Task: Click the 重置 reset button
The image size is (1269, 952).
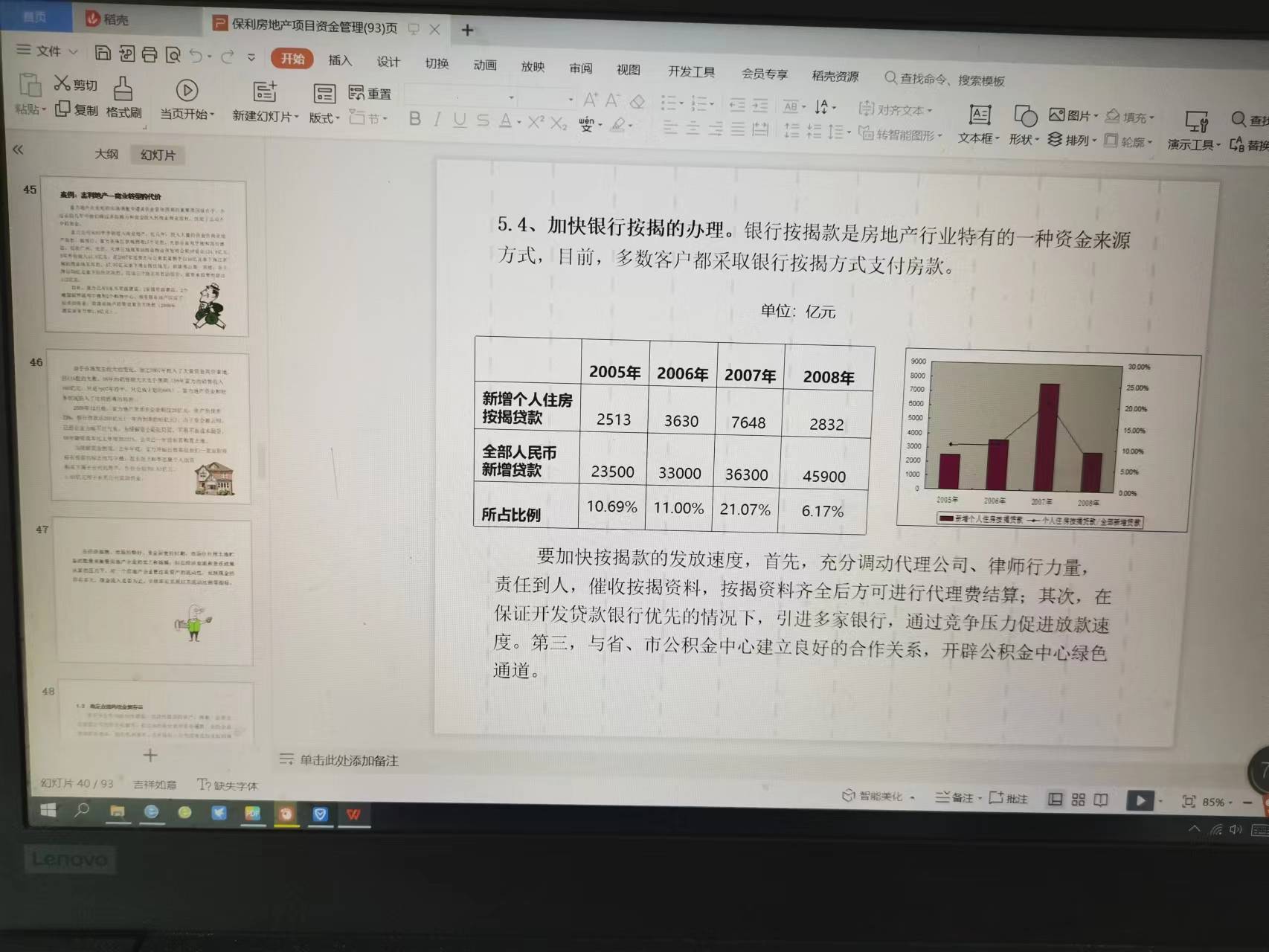Action: [x=370, y=94]
